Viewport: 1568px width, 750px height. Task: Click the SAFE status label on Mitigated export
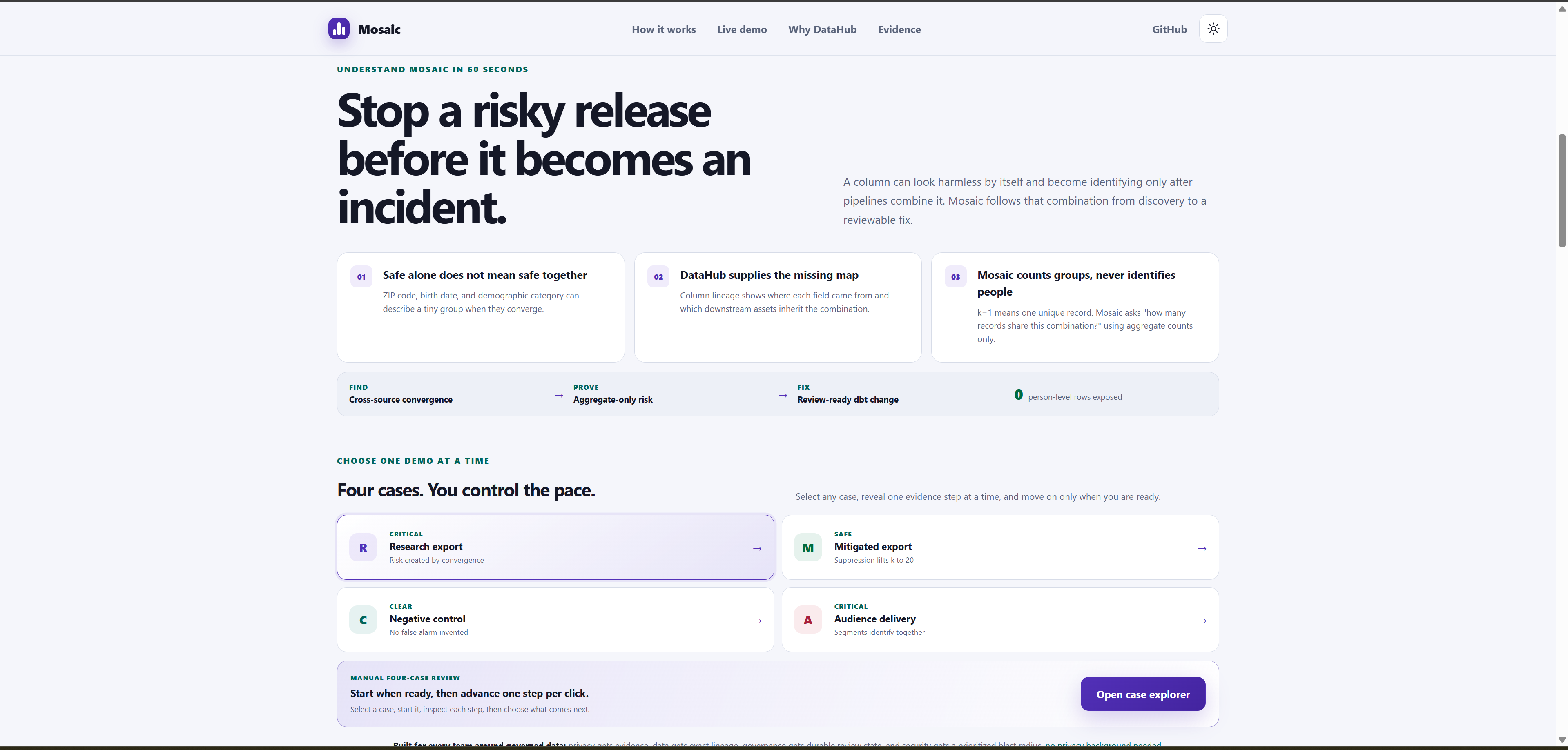[x=843, y=534]
